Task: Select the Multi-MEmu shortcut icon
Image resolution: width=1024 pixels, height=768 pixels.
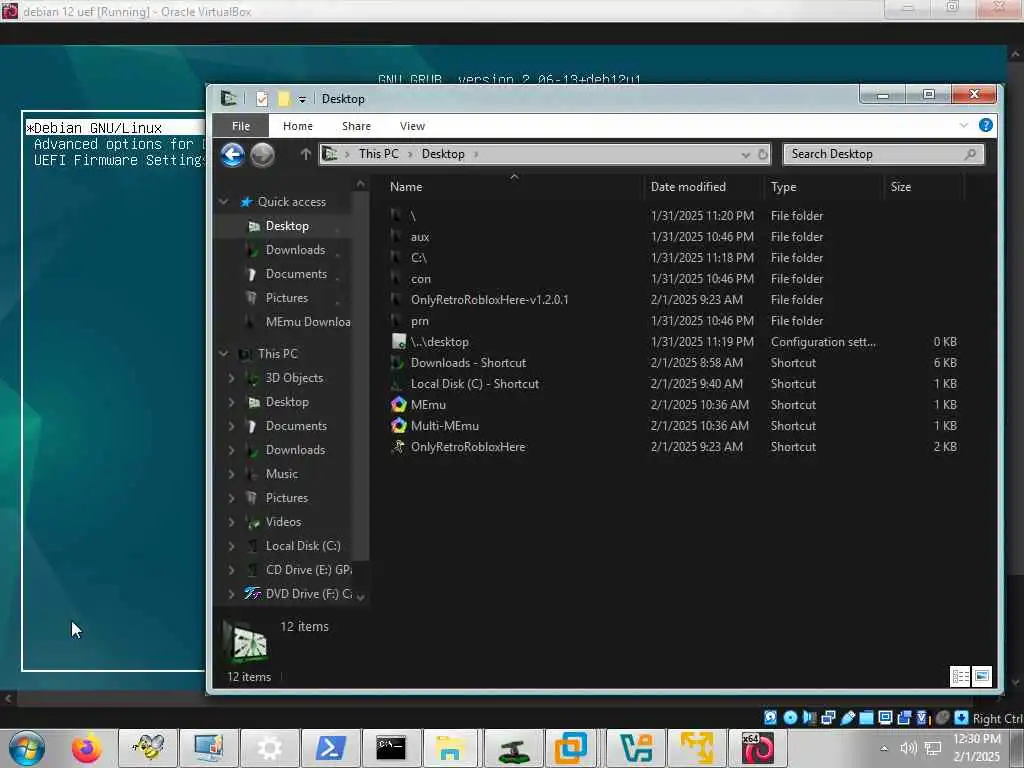Action: 398,426
